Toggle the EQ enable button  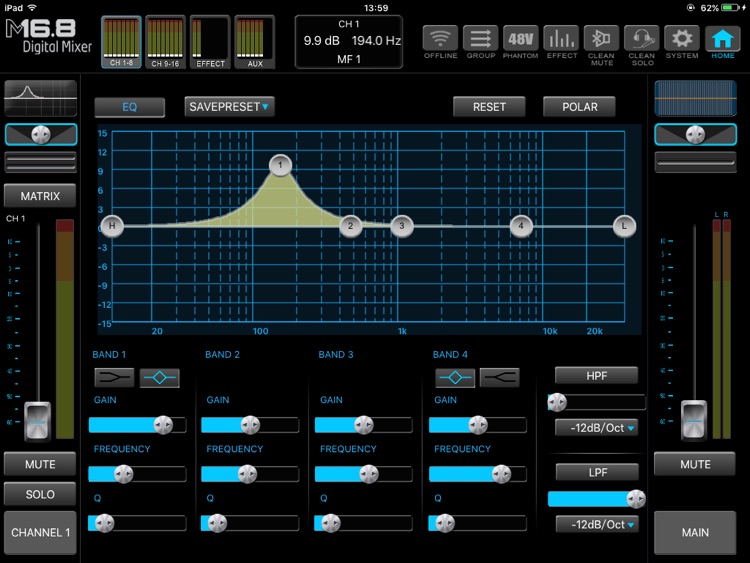point(130,107)
